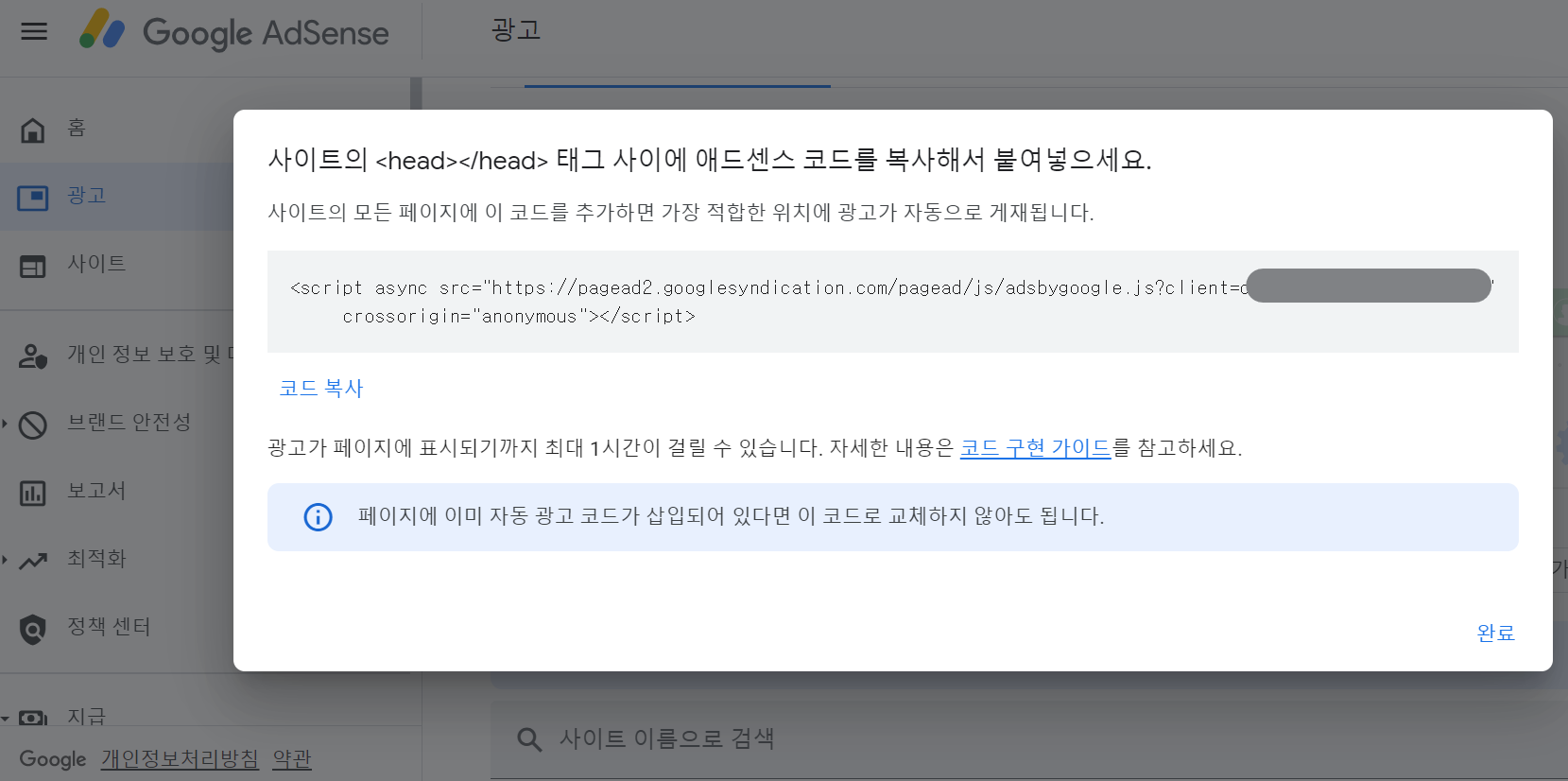This screenshot has height=781, width=1568.
Task: Select the 사이트 sites icon in sidebar
Action: tap(33, 267)
